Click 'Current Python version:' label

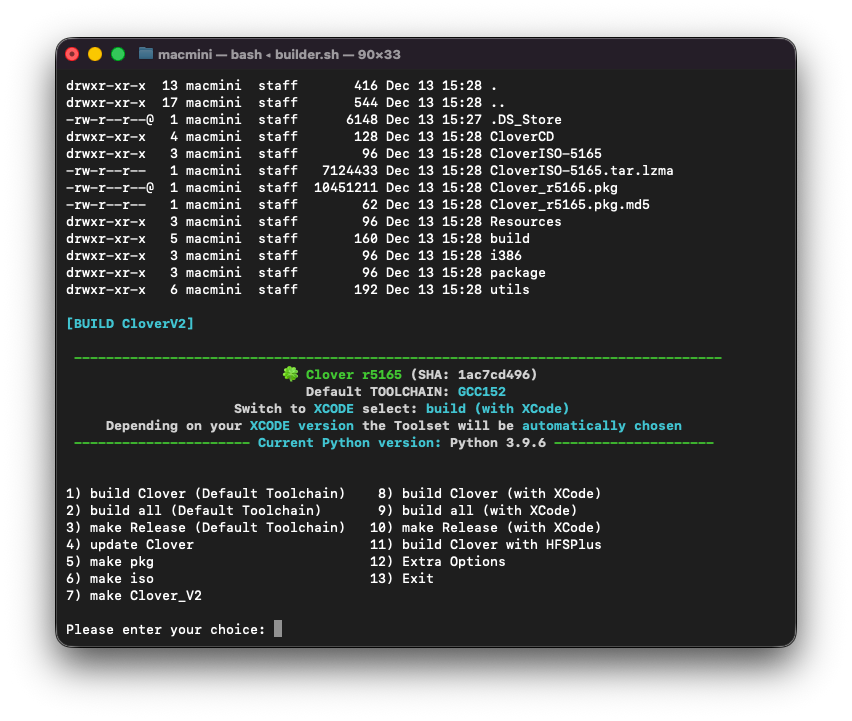pyautogui.click(x=349, y=443)
